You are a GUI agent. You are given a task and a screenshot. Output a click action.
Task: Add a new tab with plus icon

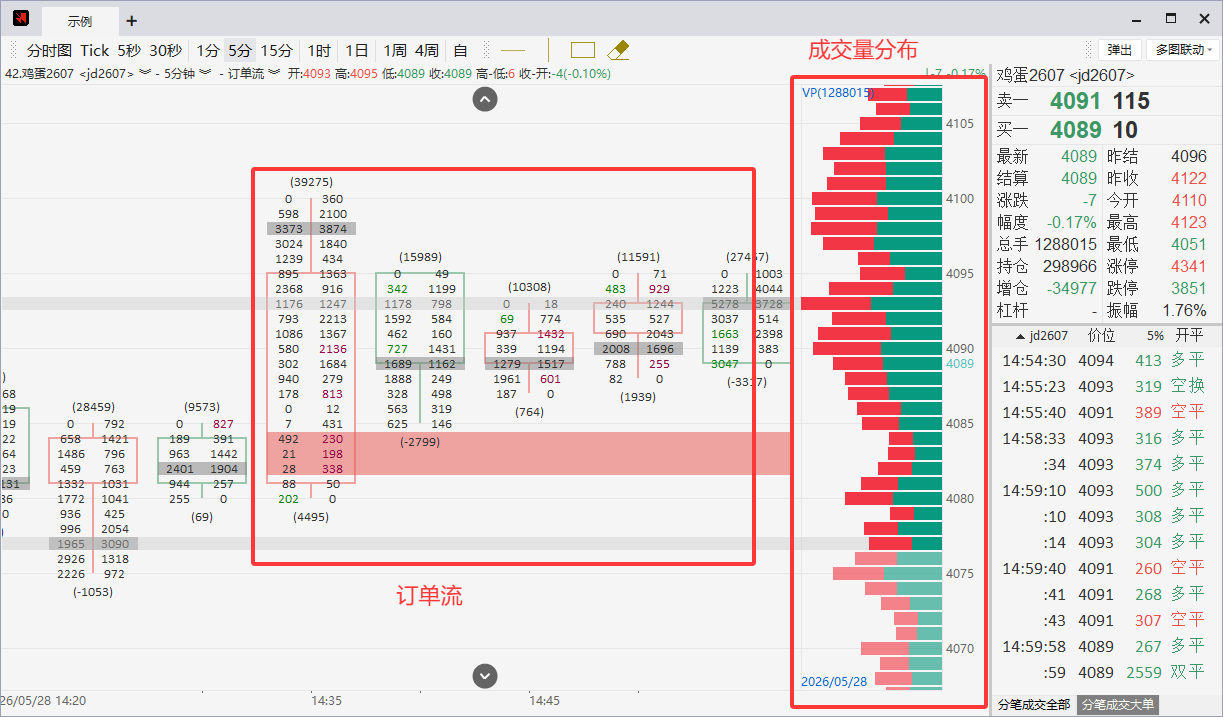pos(132,21)
